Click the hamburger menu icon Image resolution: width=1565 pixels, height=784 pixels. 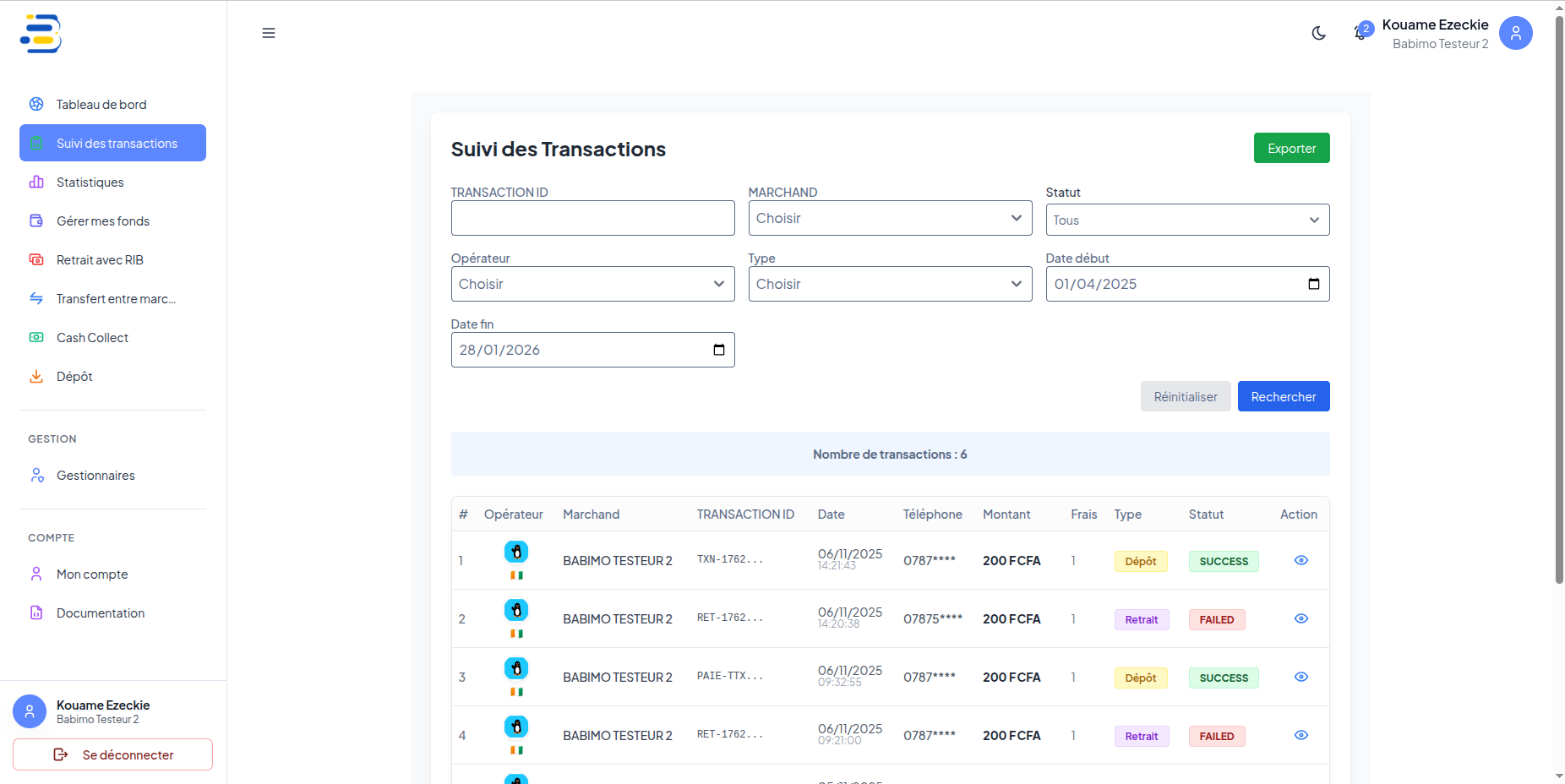(269, 33)
